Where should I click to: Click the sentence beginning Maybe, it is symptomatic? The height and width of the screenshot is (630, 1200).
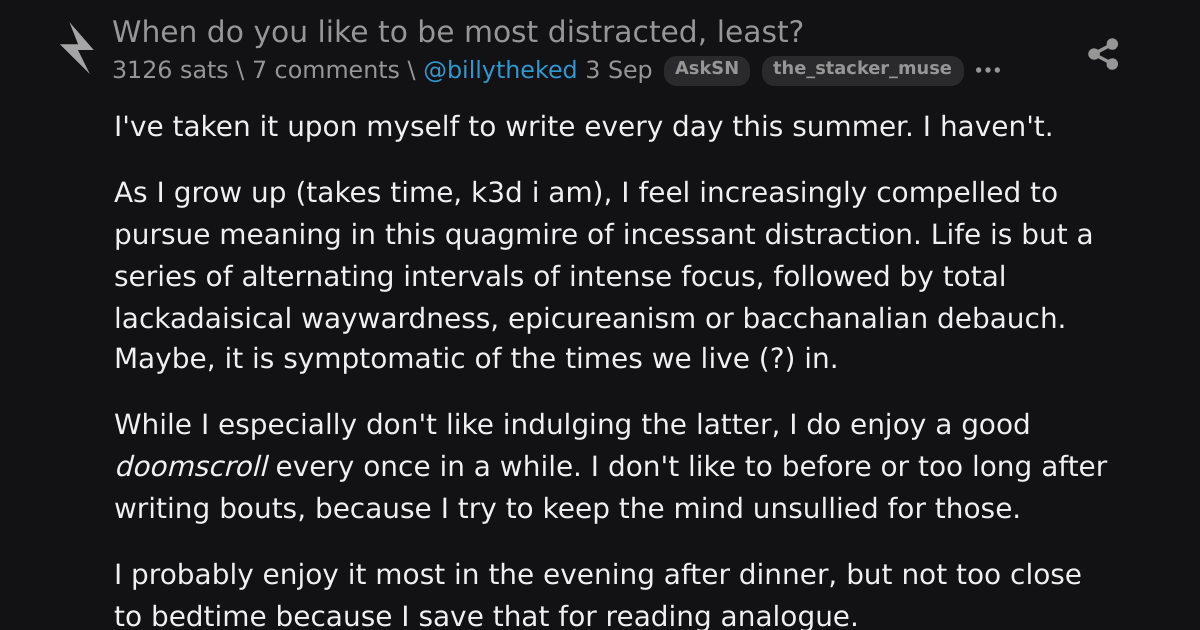click(476, 359)
